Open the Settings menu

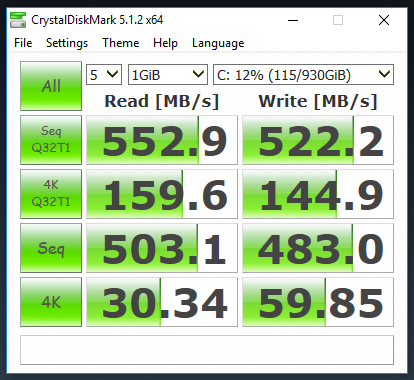(x=67, y=43)
